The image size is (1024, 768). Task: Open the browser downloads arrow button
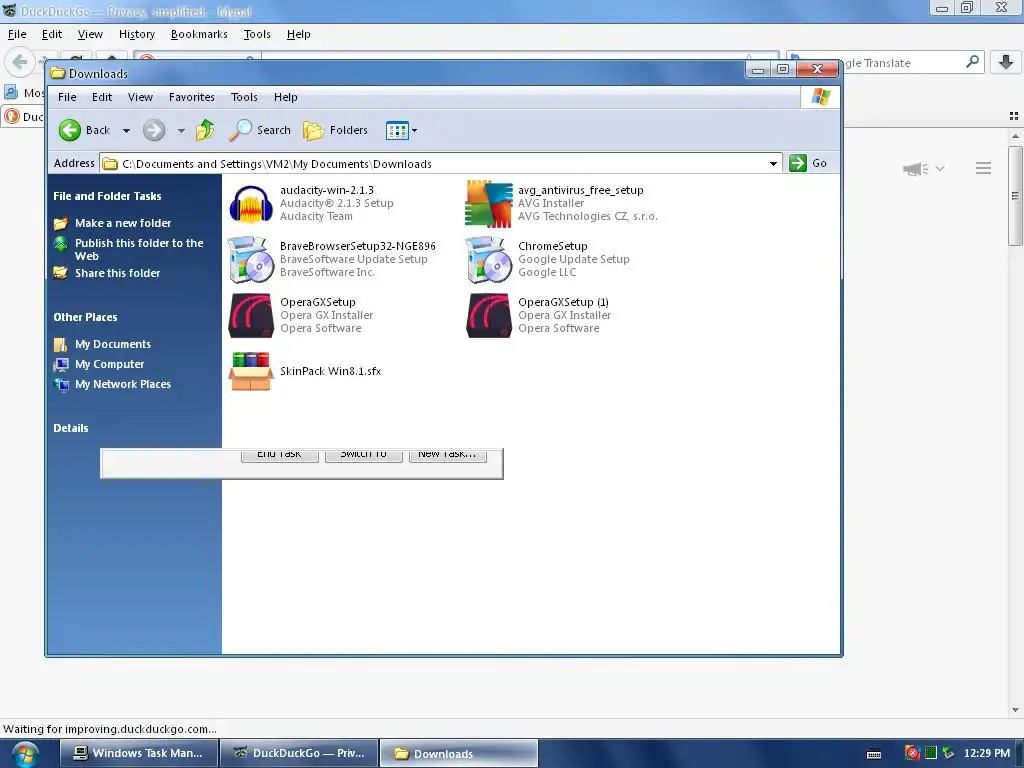point(1006,62)
